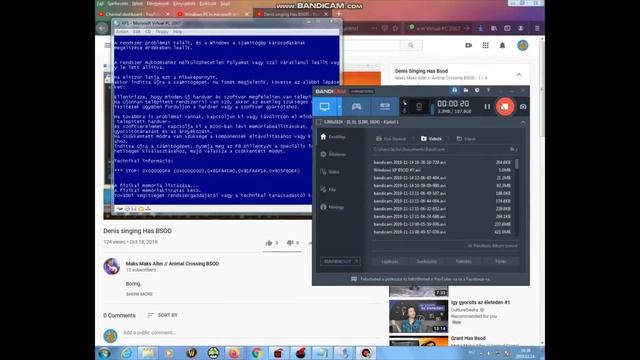Screen dimensions: 640x360
Task: Stop recording with the red button
Action: coord(505,107)
